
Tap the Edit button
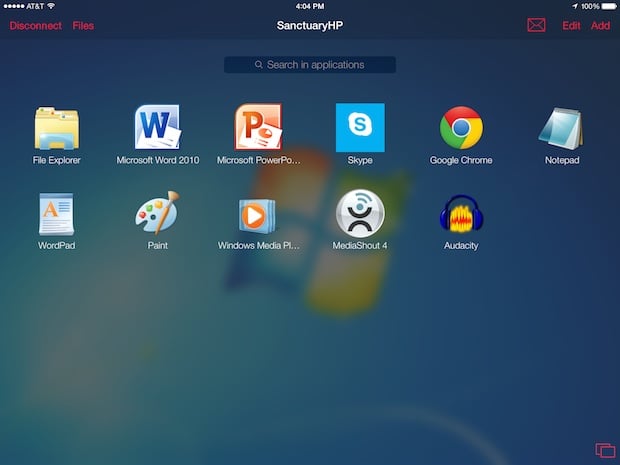click(571, 26)
